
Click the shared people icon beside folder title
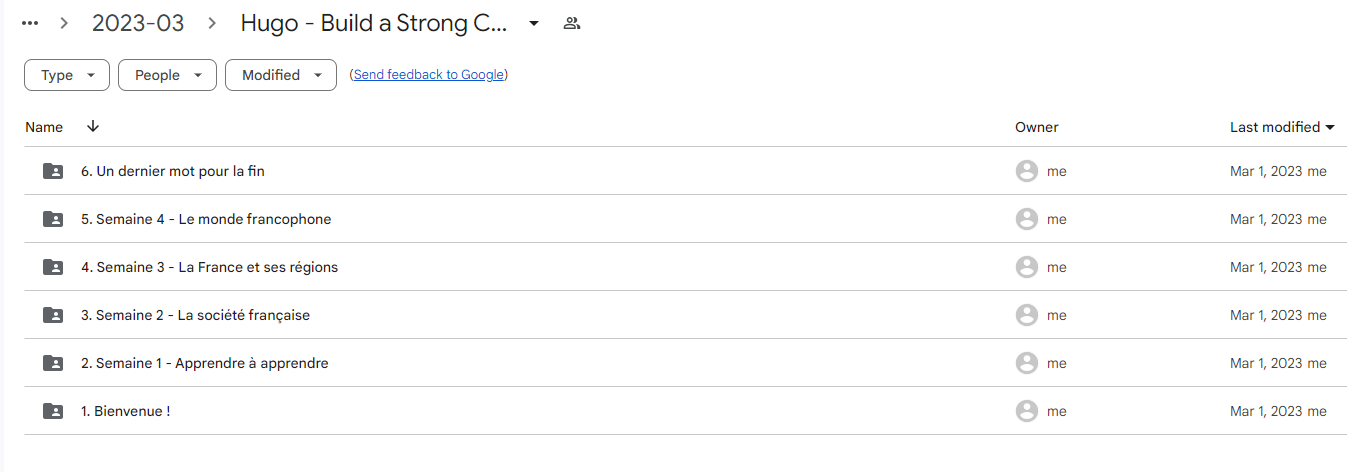[572, 23]
